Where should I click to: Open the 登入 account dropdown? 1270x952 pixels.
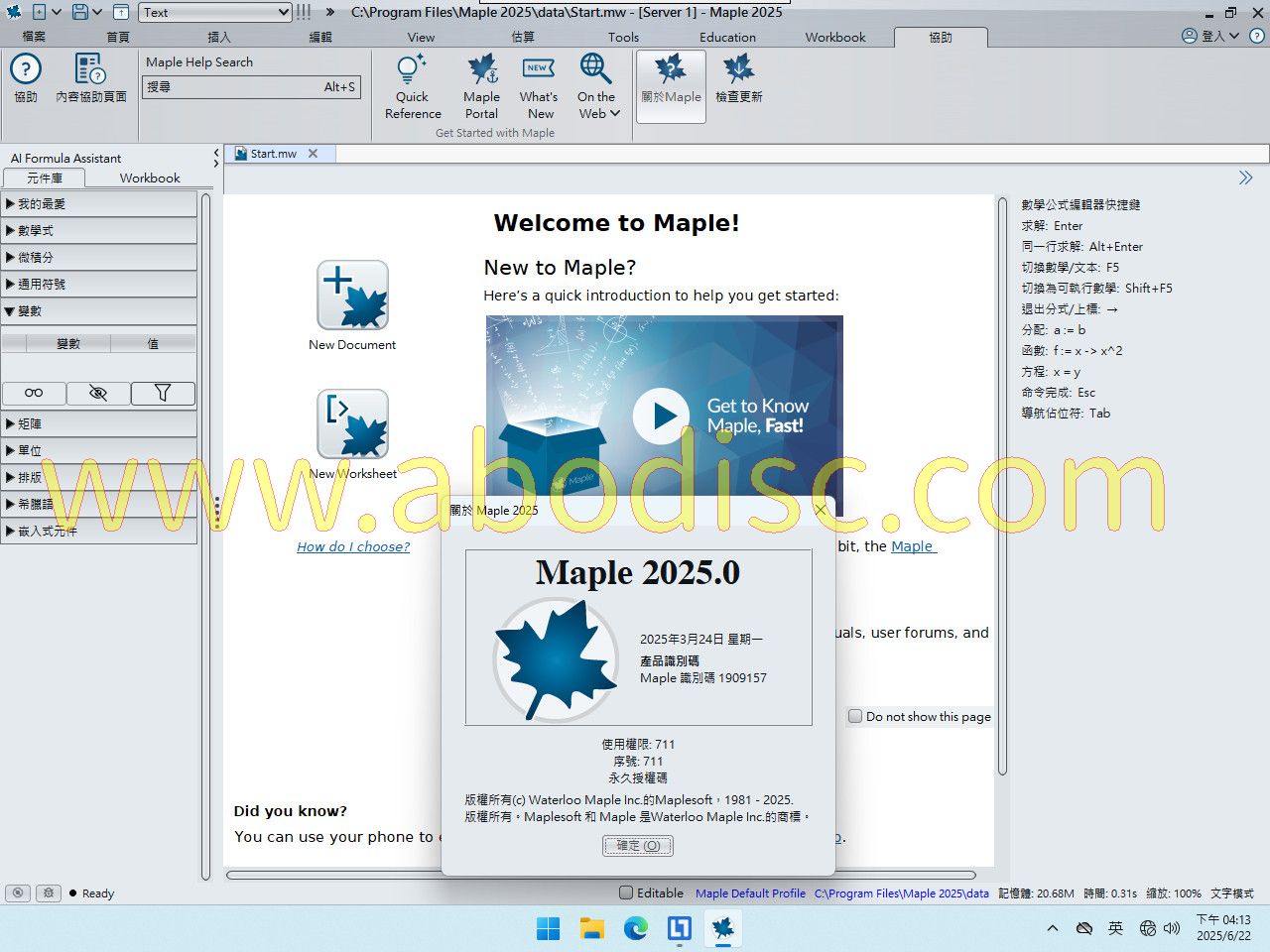[1210, 36]
